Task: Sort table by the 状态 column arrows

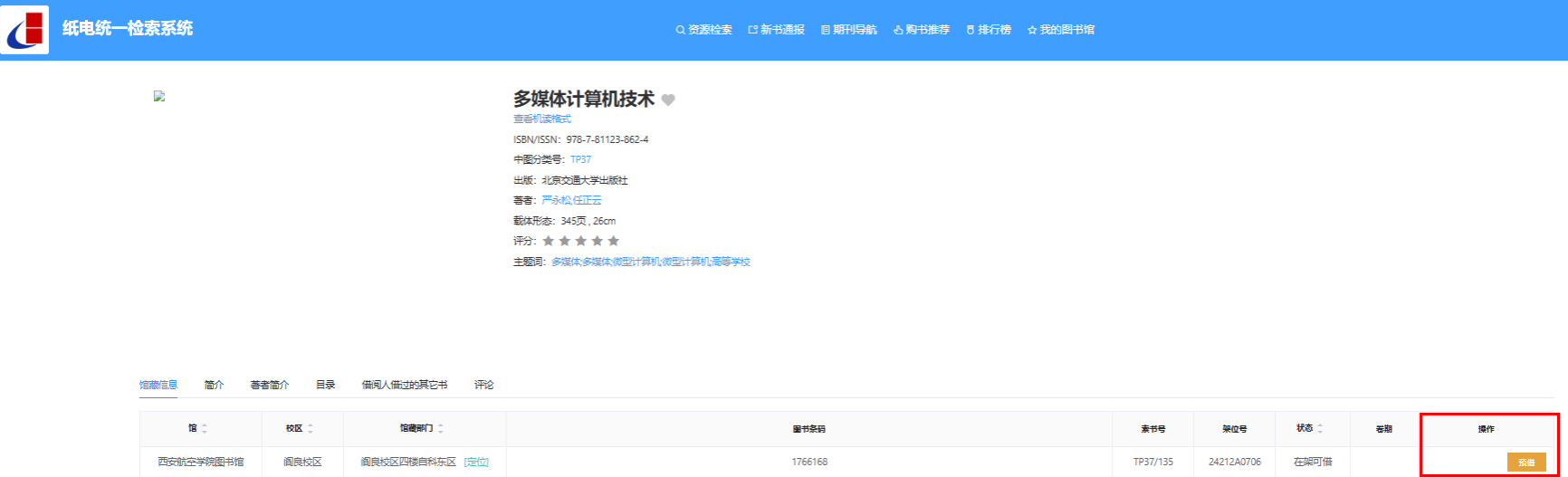Action: [x=1320, y=428]
